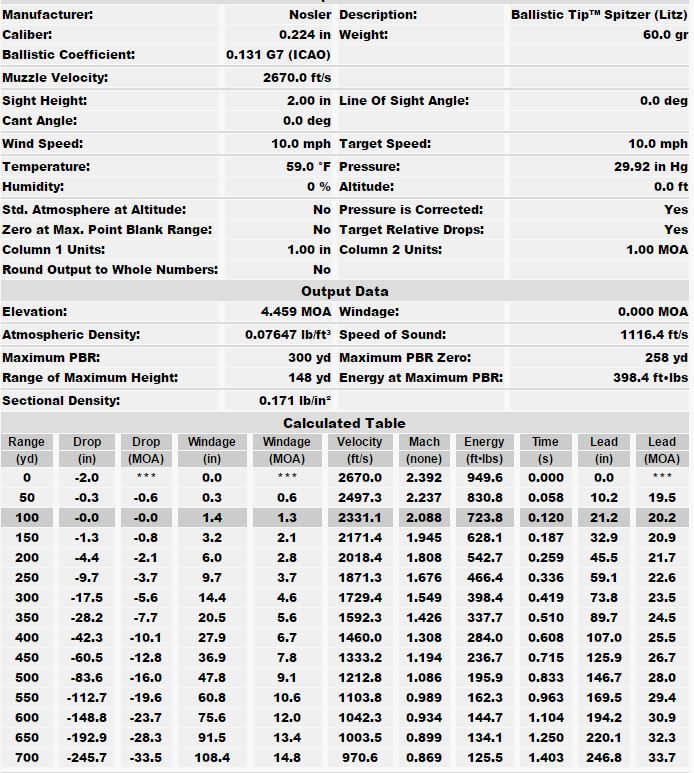Select drop -83.6 at 500 yards

point(87,678)
